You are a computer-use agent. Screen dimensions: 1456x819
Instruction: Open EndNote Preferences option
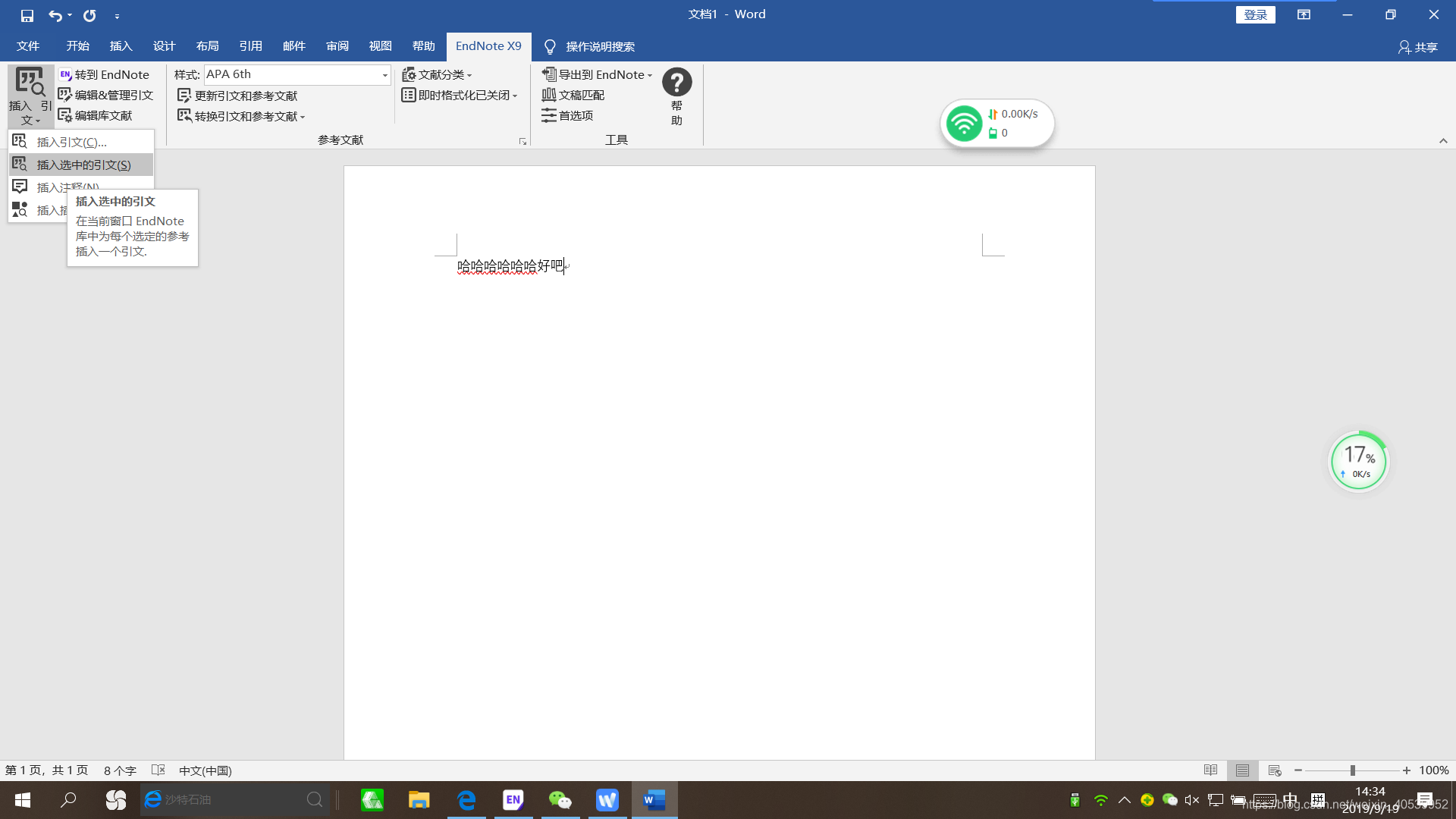[567, 115]
